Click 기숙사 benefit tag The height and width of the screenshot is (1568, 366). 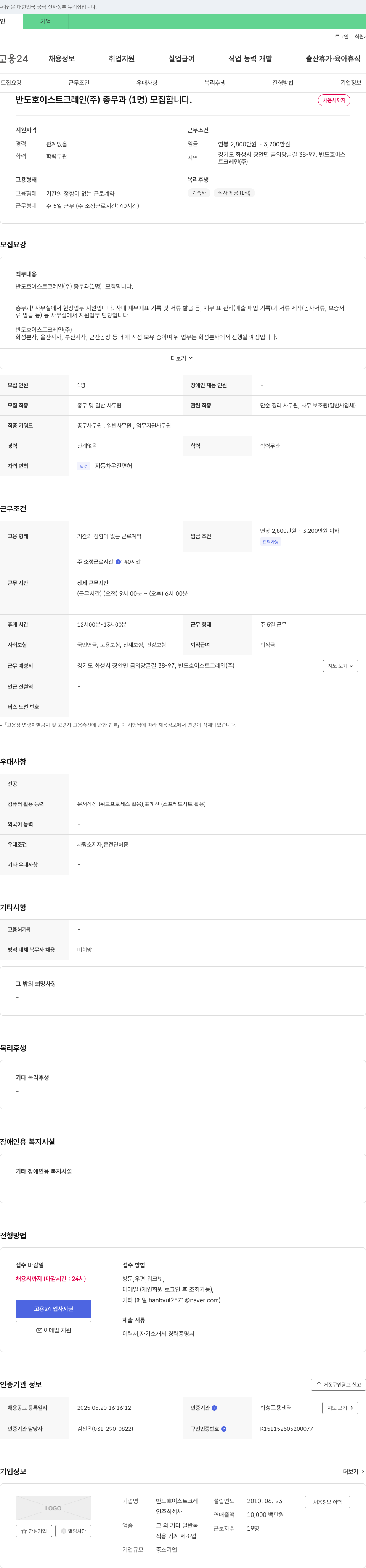pos(199,193)
